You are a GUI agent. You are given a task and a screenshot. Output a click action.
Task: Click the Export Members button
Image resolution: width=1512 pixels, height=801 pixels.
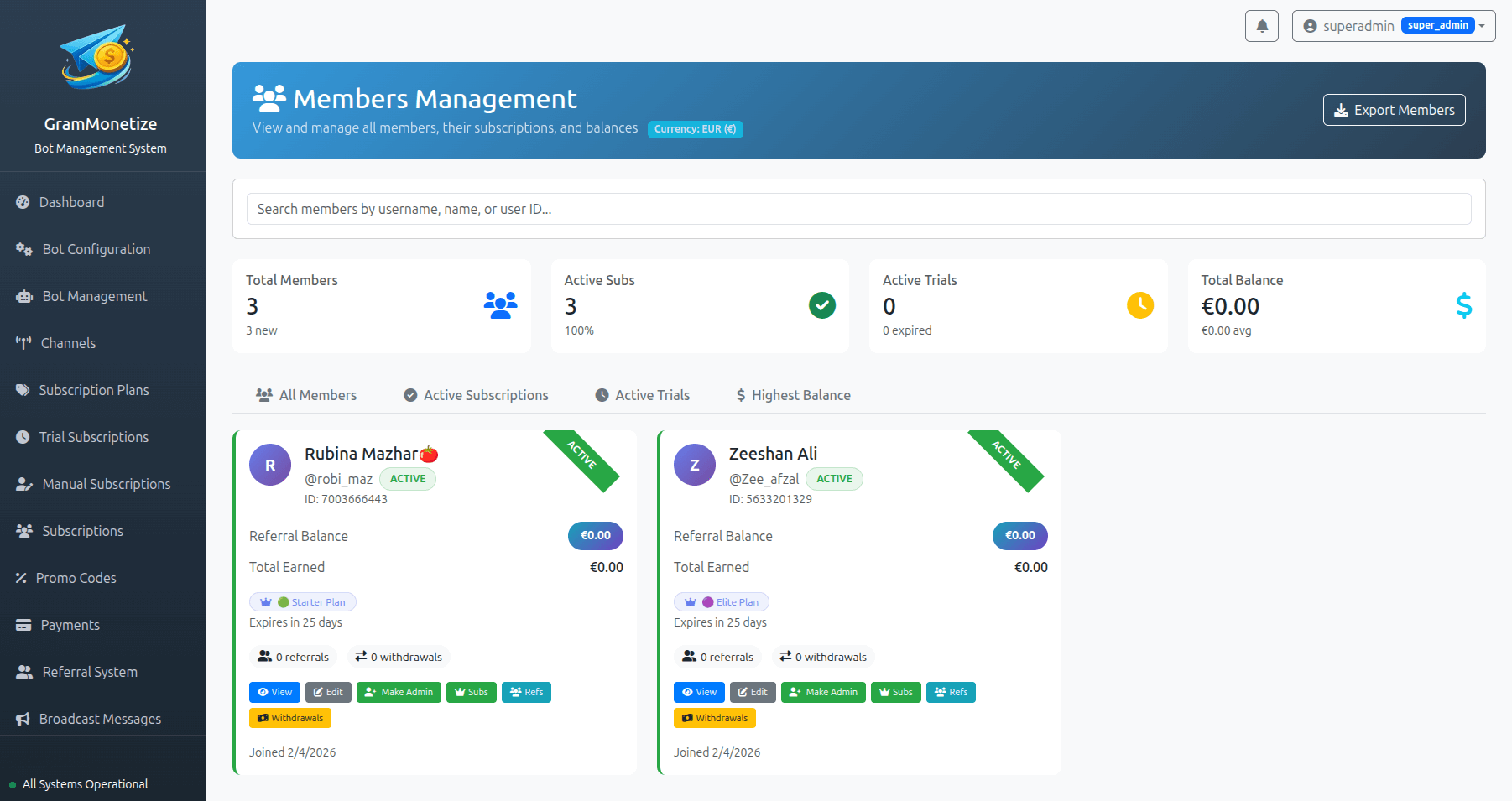1394,110
